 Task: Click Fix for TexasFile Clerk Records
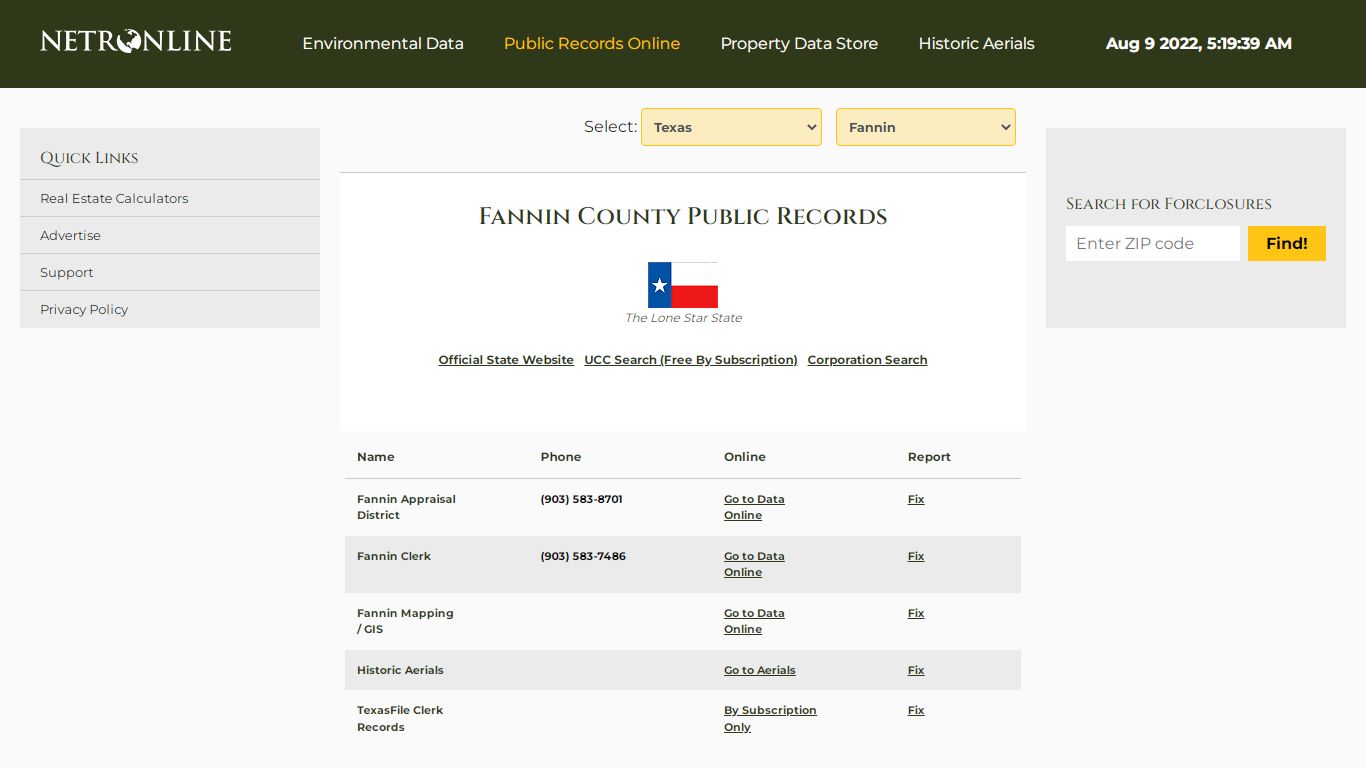(916, 710)
